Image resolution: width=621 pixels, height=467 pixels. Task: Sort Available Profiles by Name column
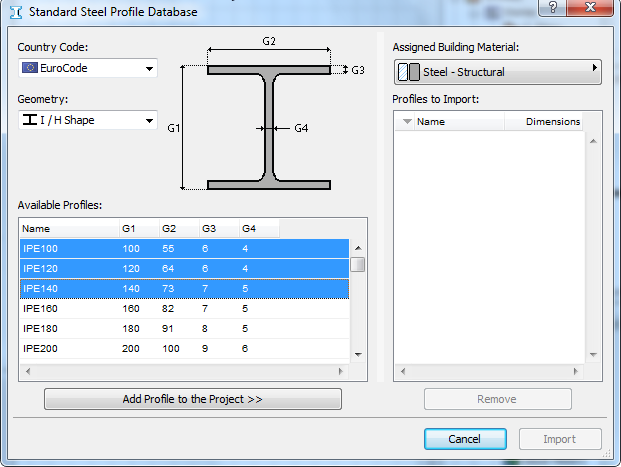click(x=69, y=229)
